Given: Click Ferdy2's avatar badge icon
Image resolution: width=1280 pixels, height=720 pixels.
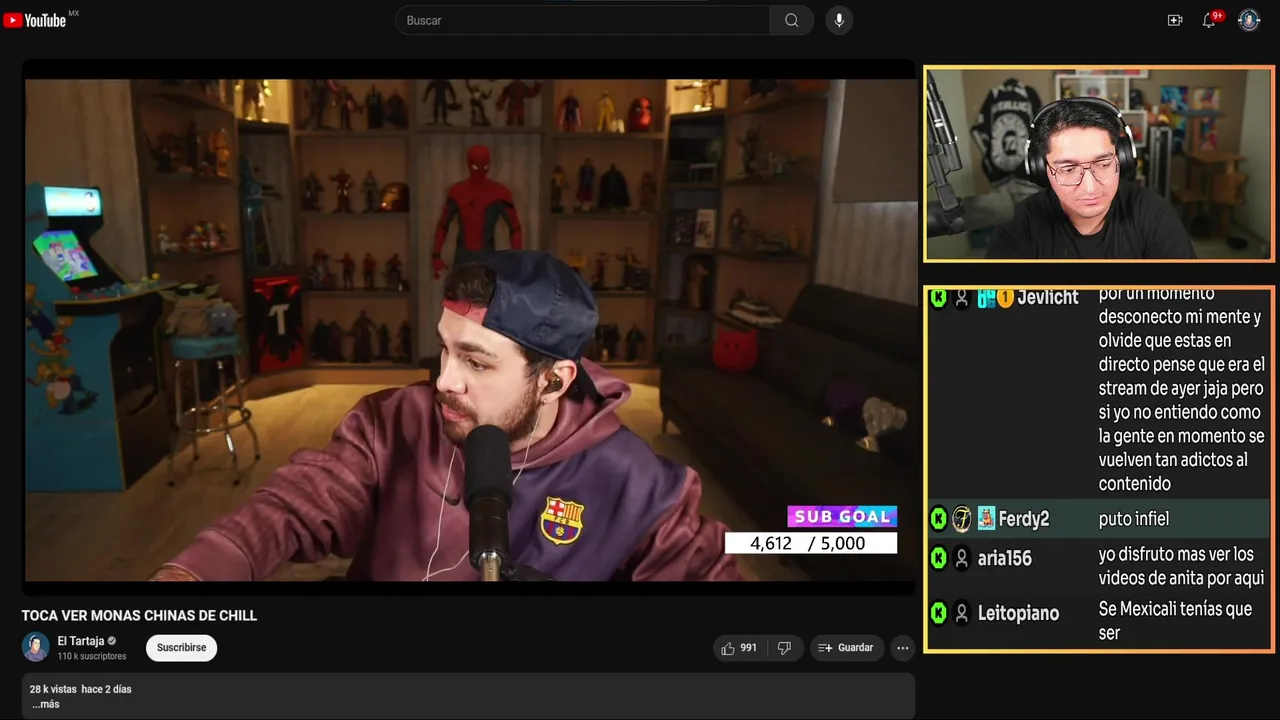Looking at the screenshot, I should (x=962, y=518).
